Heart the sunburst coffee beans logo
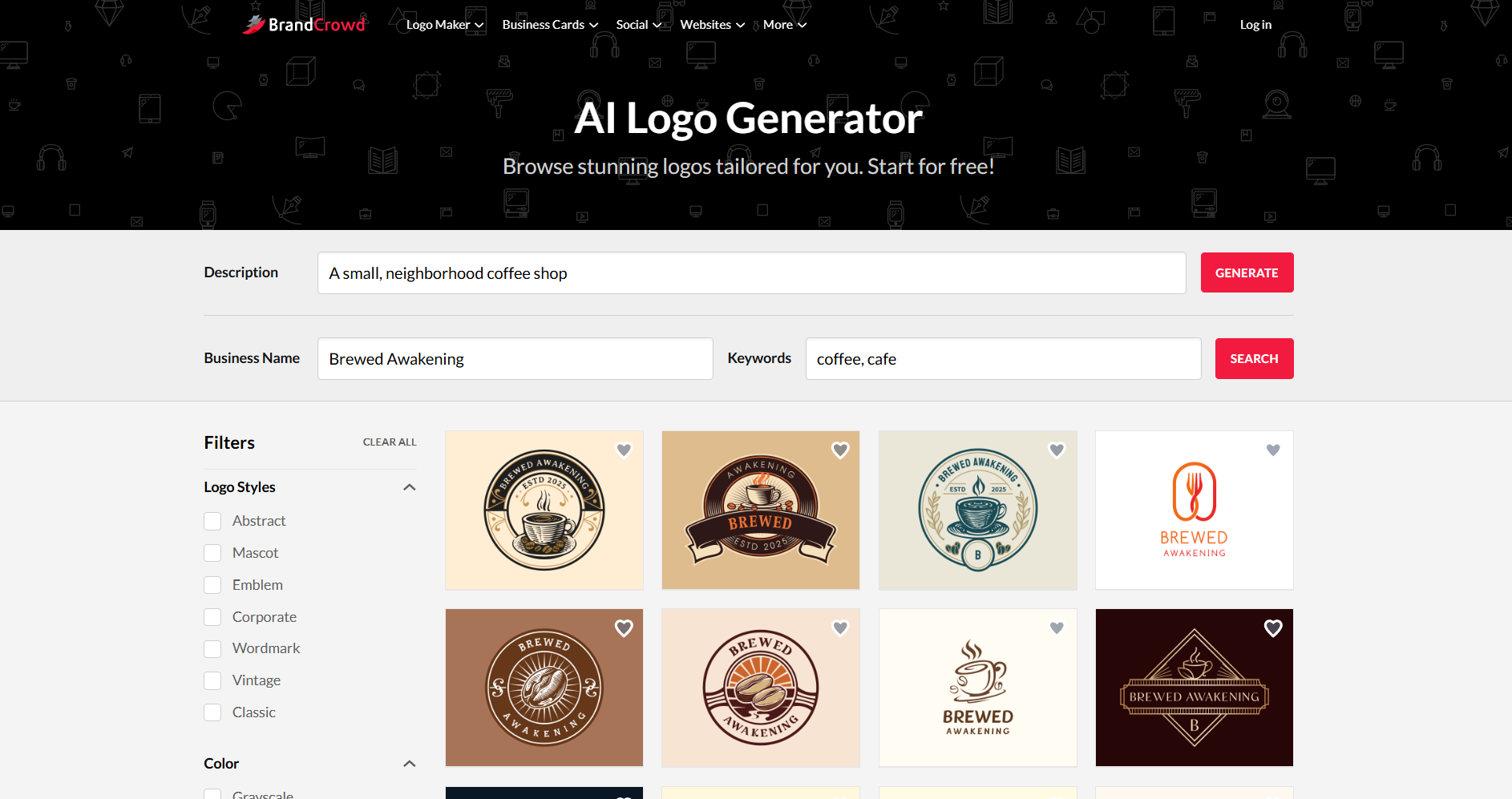Image resolution: width=1512 pixels, height=799 pixels. (x=840, y=628)
